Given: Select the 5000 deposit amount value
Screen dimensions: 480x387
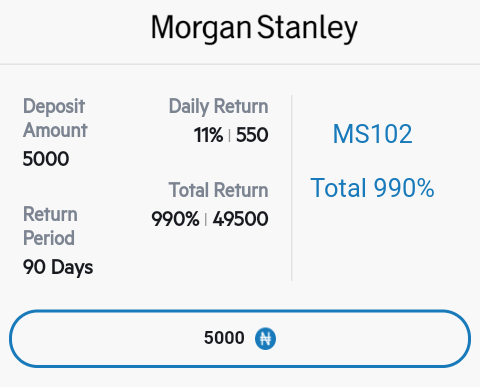Looking at the screenshot, I should click(46, 159).
